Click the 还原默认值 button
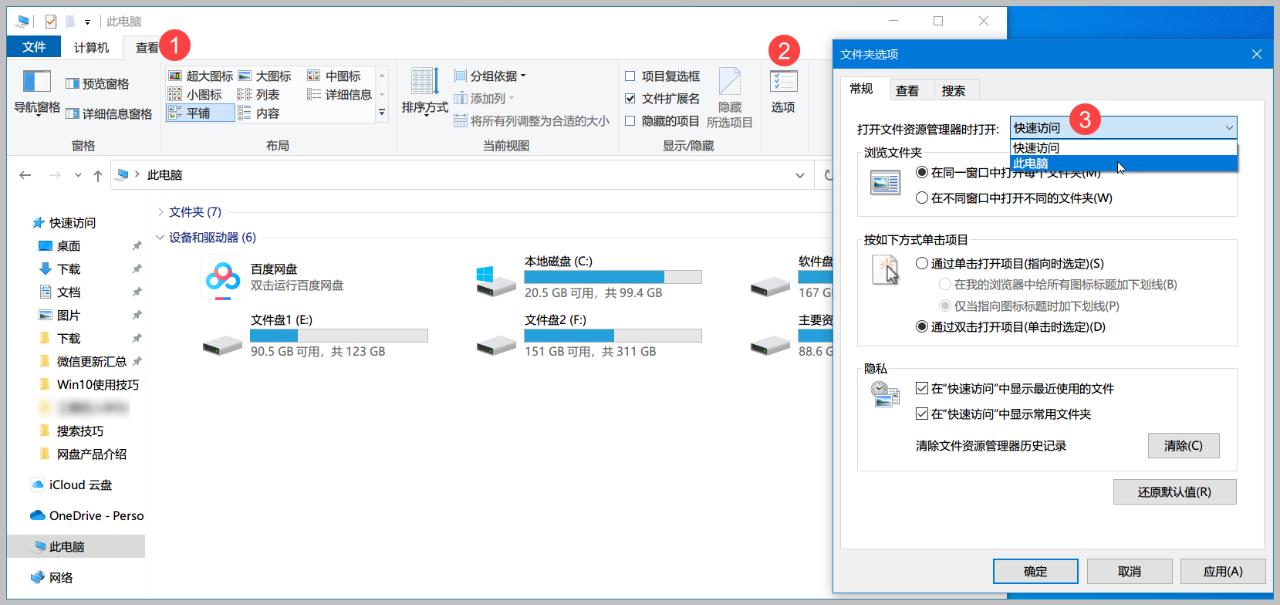This screenshot has width=1280, height=605. click(1175, 491)
